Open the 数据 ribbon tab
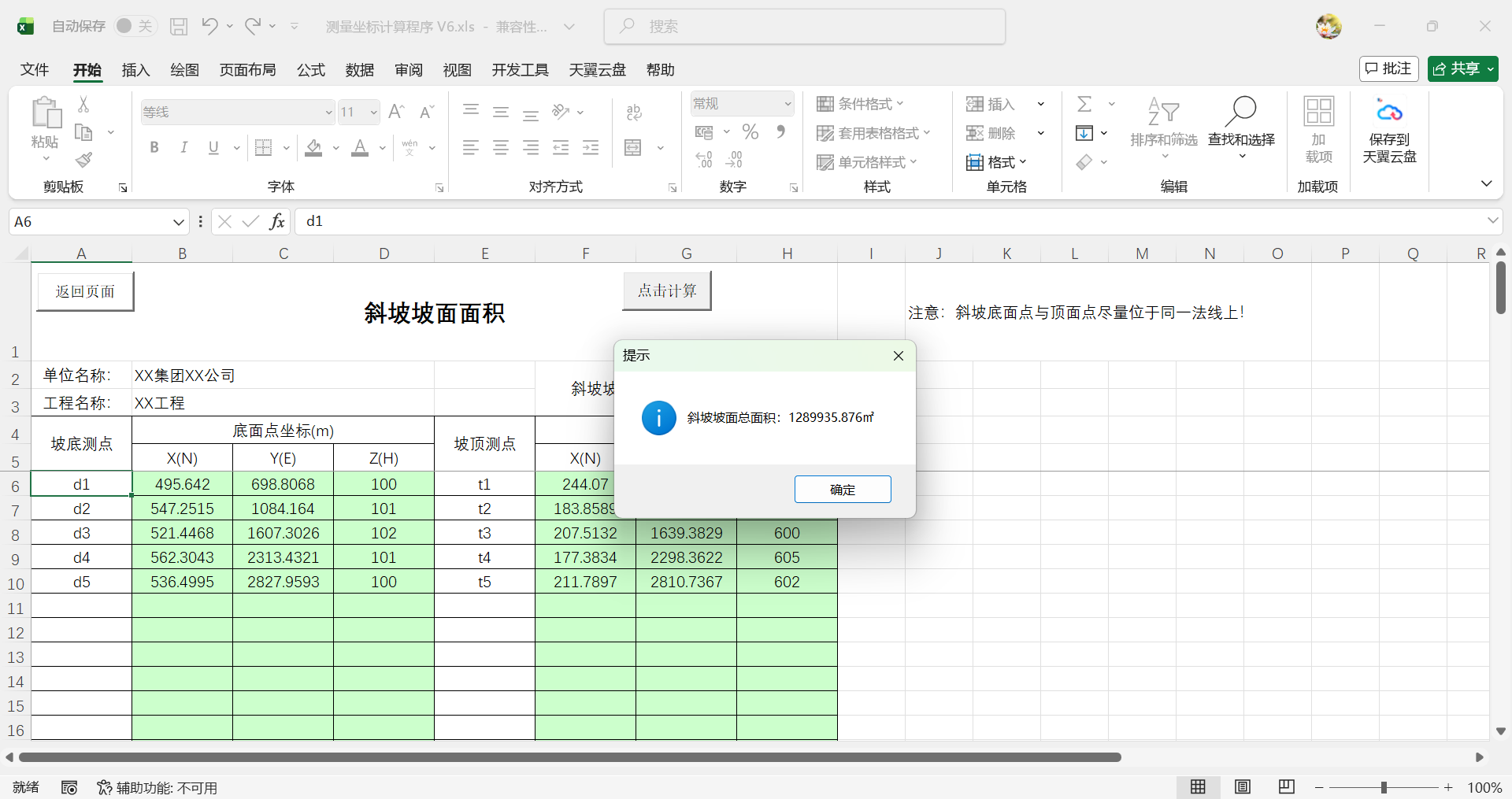This screenshot has height=799, width=1512. point(359,70)
